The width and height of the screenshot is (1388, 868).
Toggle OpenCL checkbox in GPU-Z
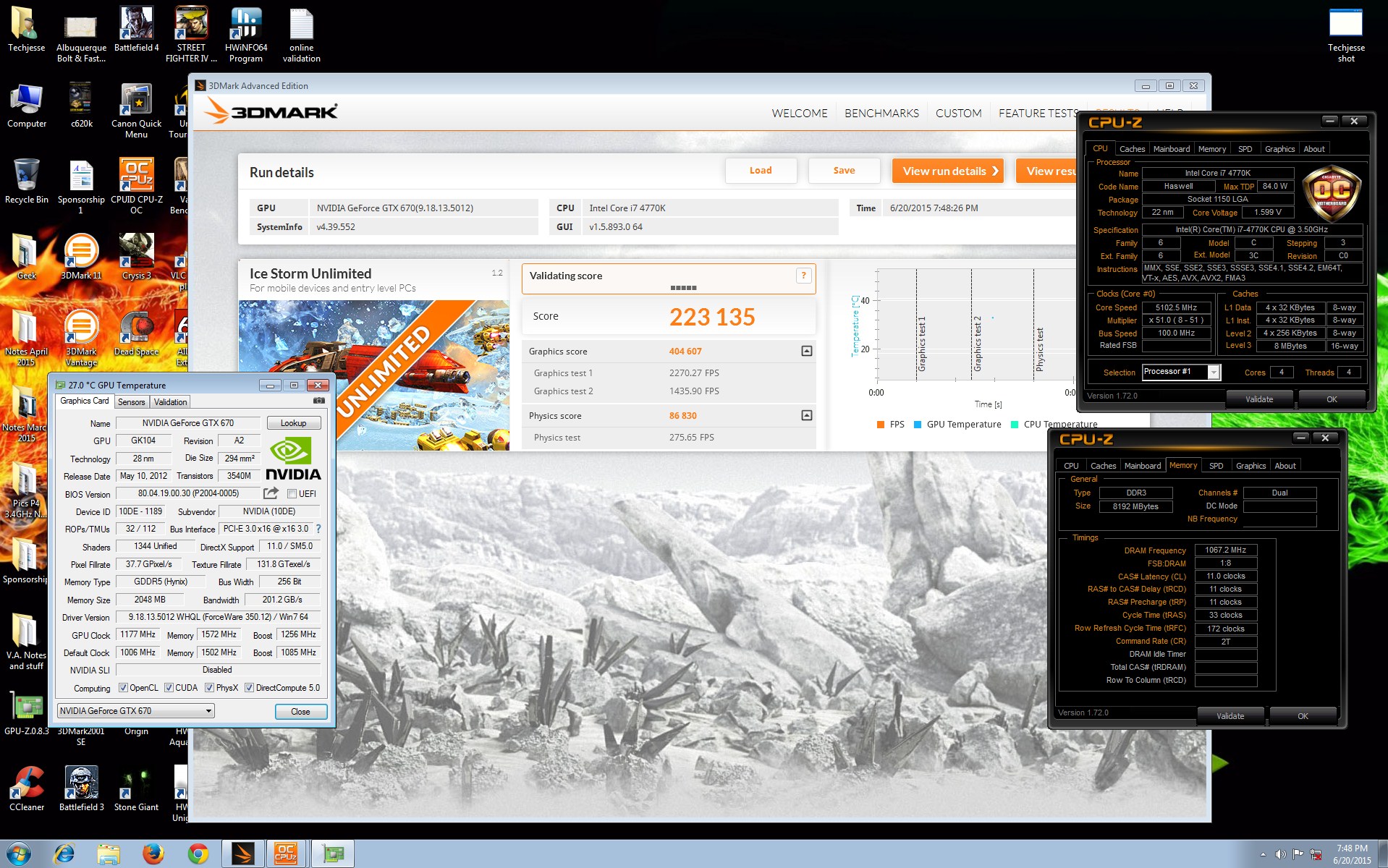click(x=123, y=688)
